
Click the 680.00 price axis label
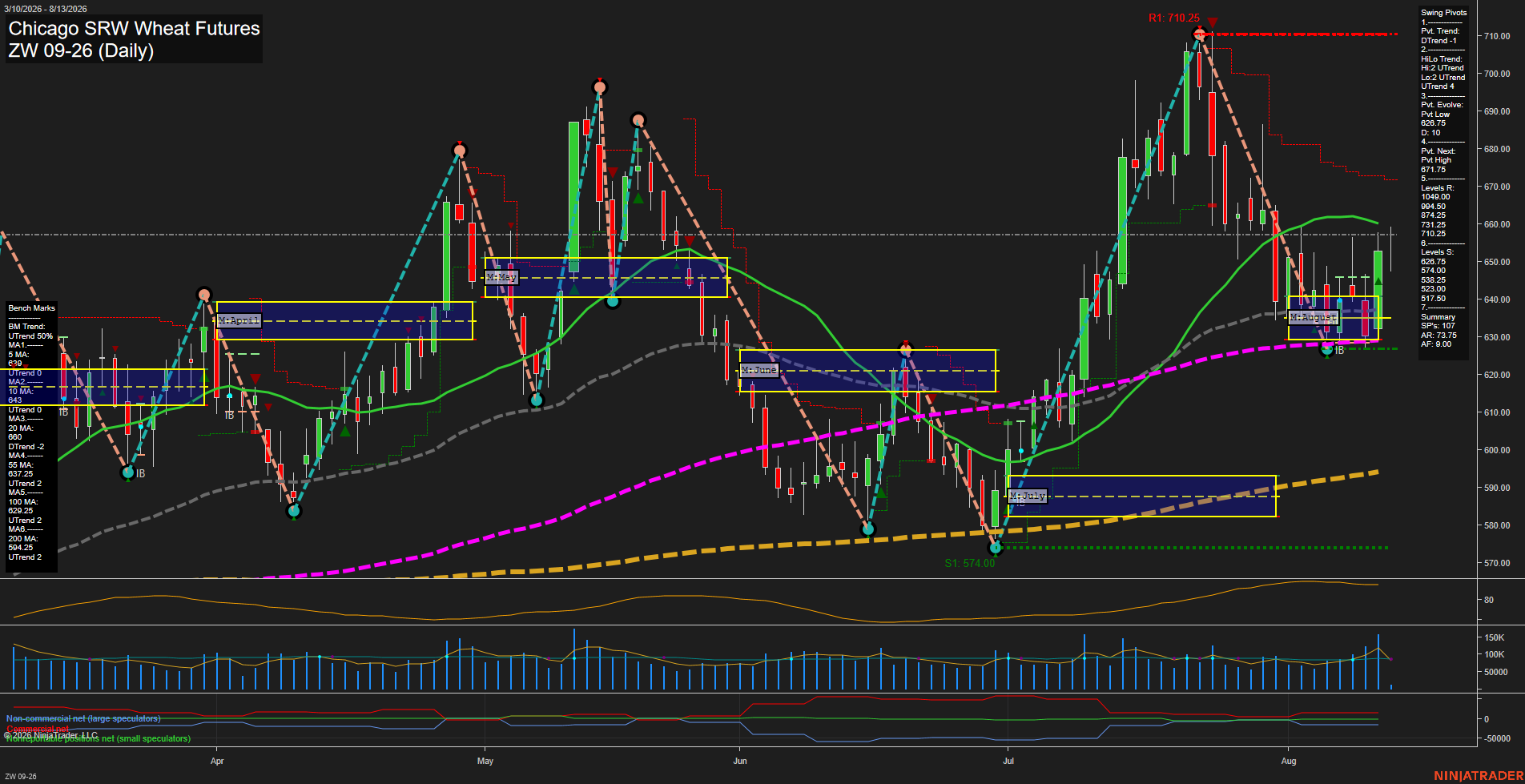coord(1497,149)
